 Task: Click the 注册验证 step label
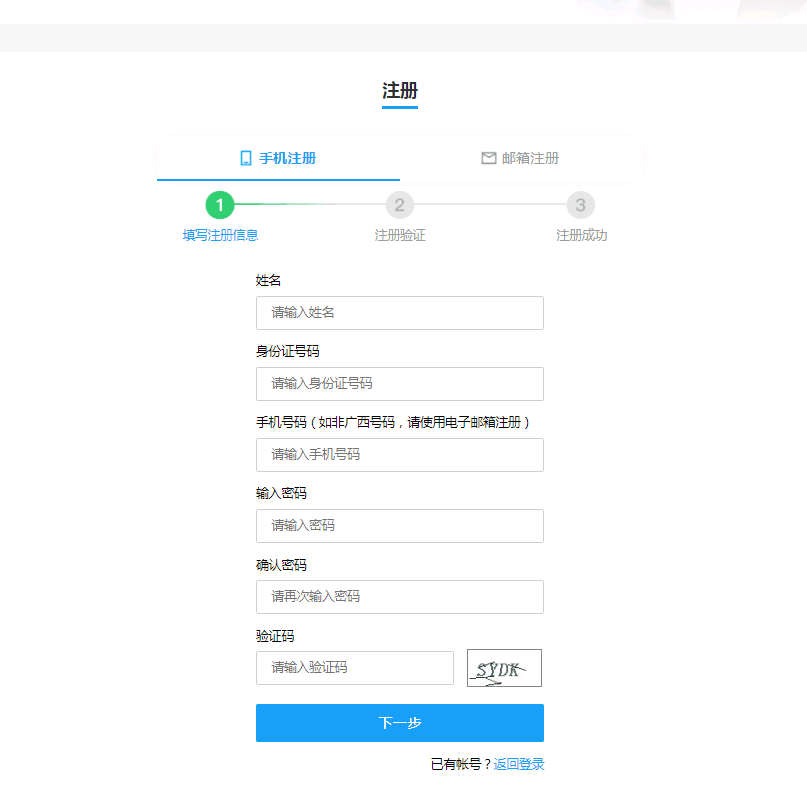399,235
